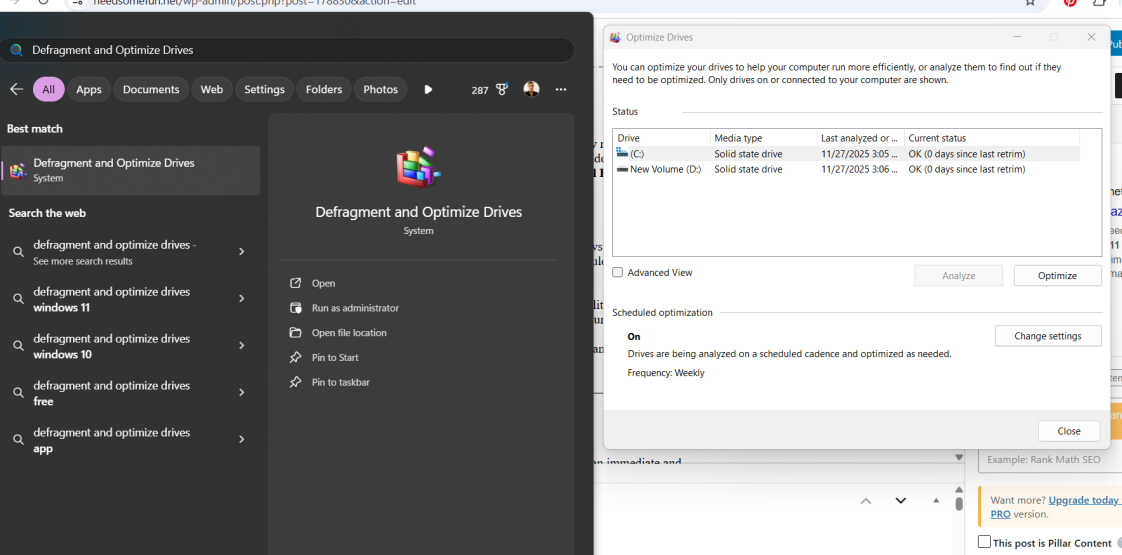The width and height of the screenshot is (1122, 555).
Task: Switch to the Apps filter tab
Action: (x=89, y=89)
